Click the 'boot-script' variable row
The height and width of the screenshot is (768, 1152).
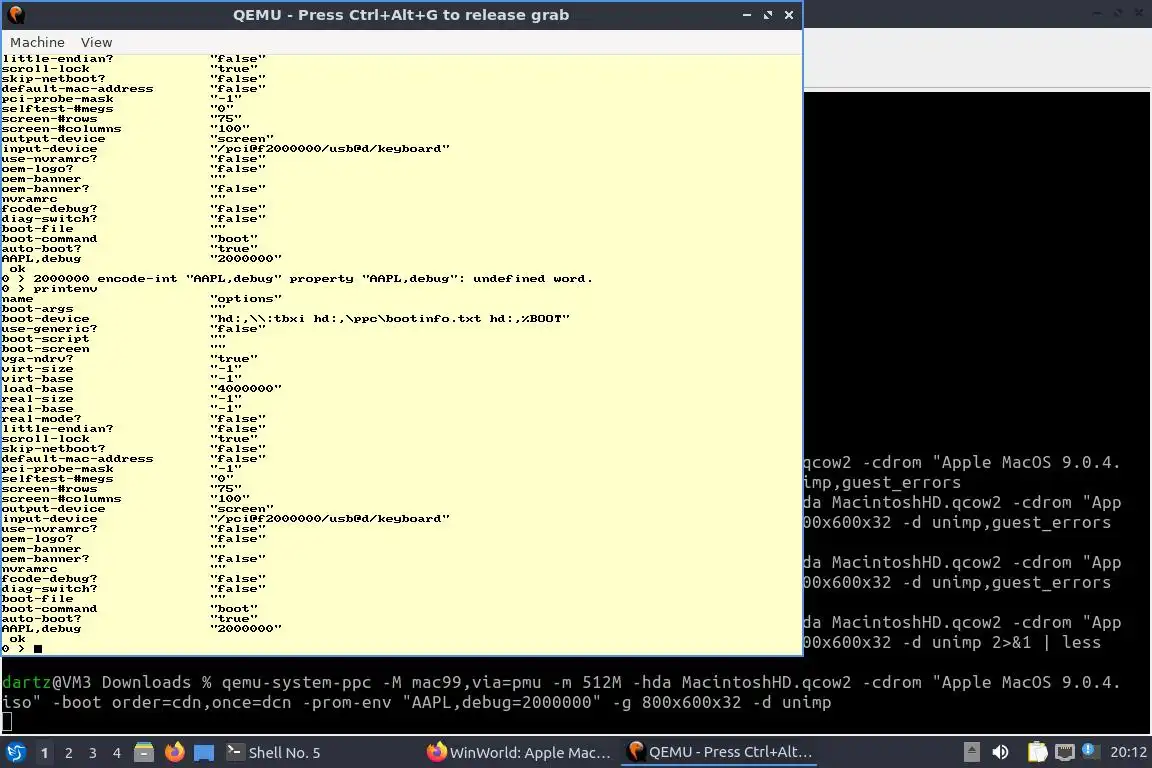(114, 339)
